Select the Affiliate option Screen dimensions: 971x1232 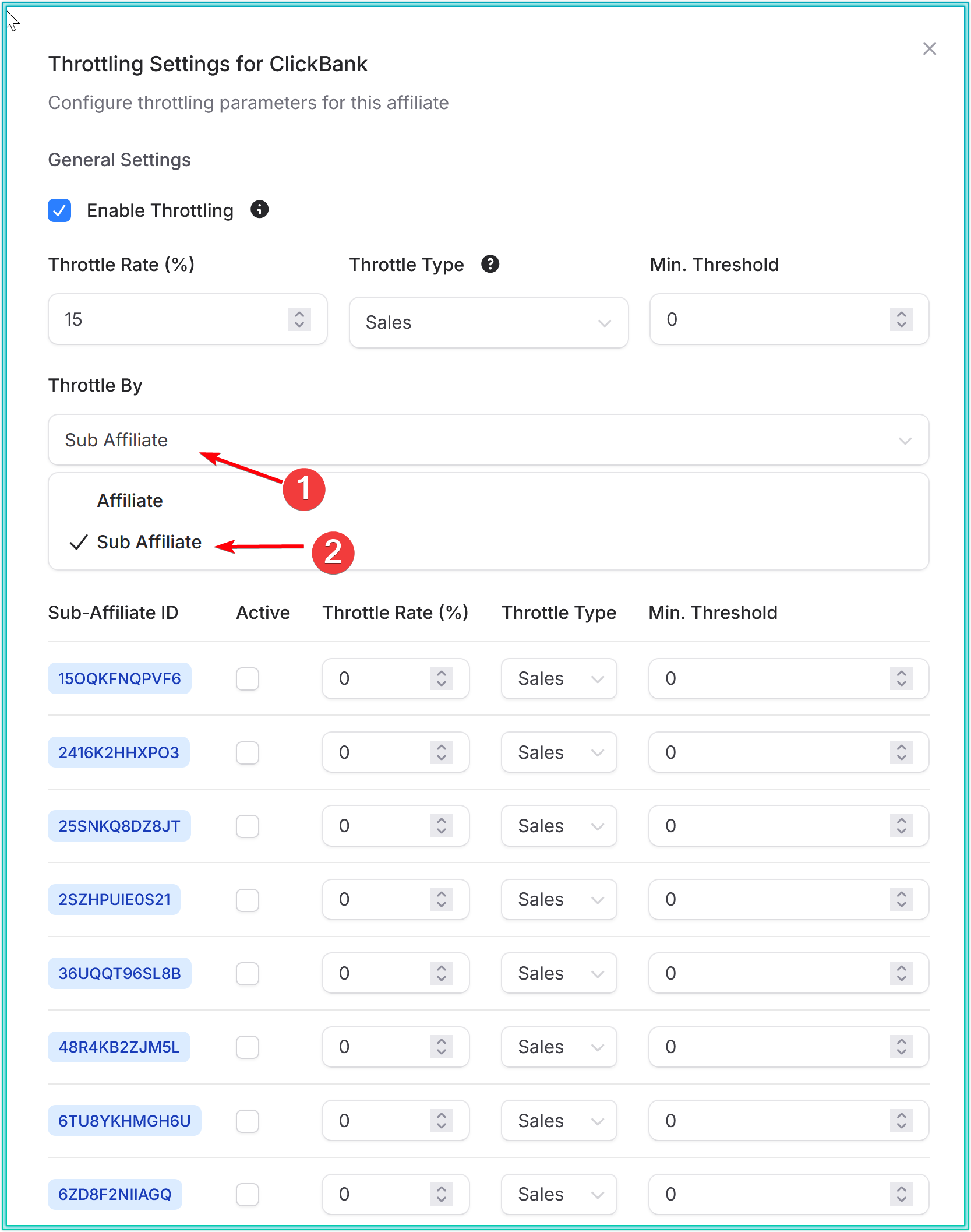[x=130, y=501]
